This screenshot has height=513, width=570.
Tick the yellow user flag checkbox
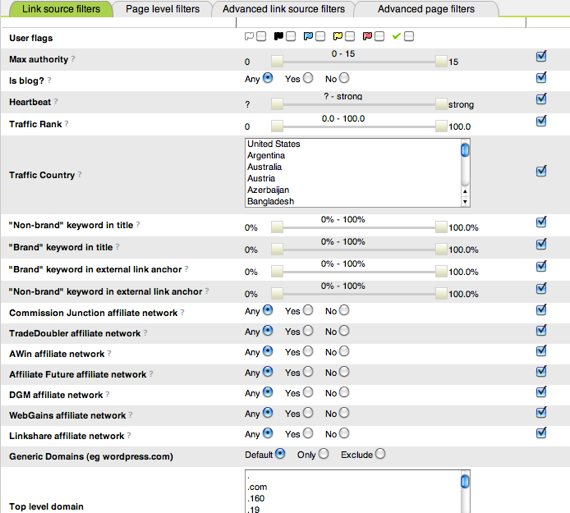pos(350,36)
